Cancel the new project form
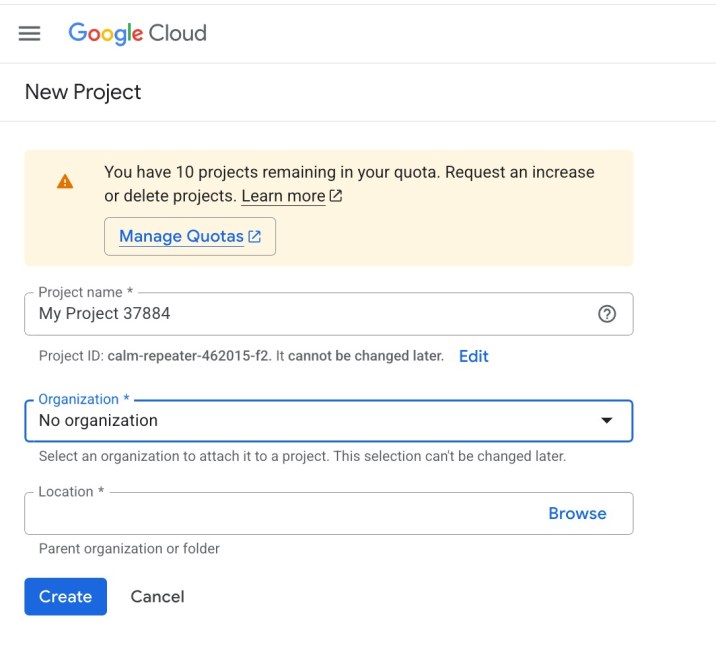This screenshot has width=716, height=663. click(157, 597)
